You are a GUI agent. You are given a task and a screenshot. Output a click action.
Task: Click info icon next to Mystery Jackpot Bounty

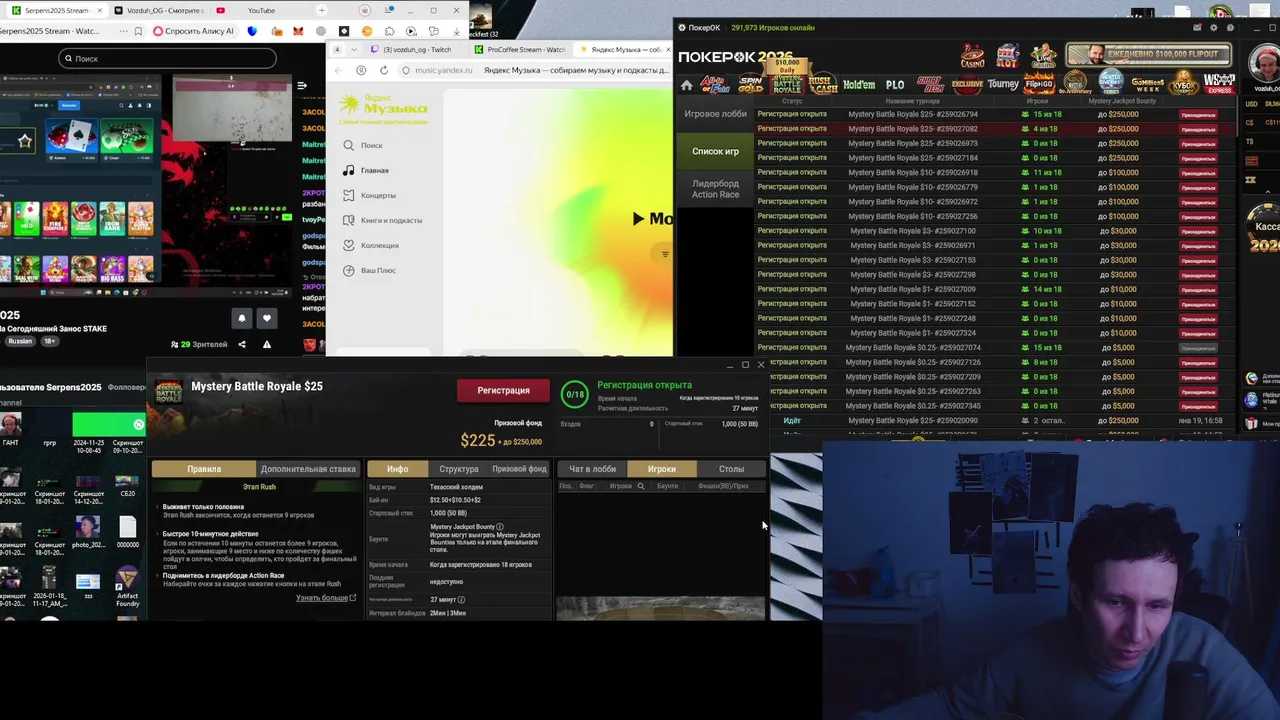click(x=500, y=526)
